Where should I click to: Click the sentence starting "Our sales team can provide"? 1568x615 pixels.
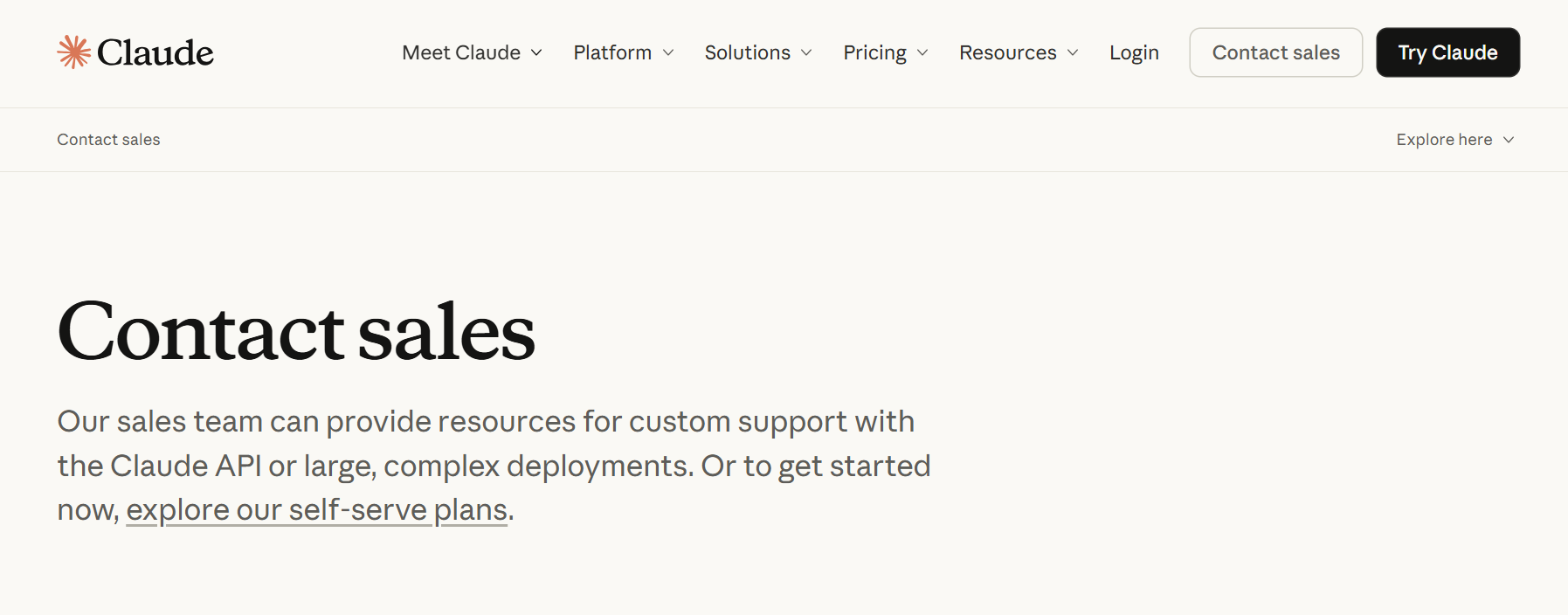pyautogui.click(x=494, y=466)
